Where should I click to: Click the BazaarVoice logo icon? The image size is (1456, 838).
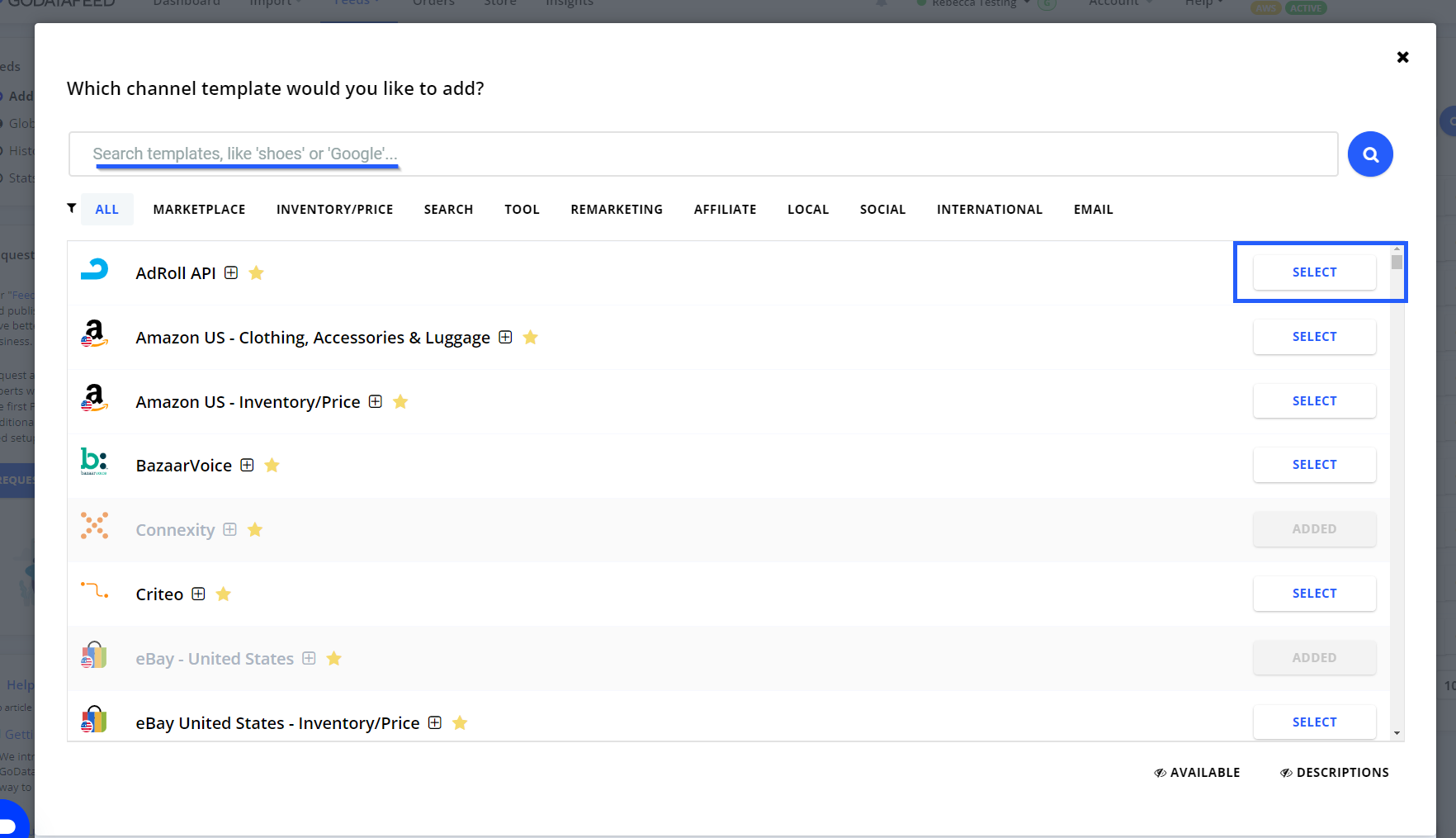(94, 462)
